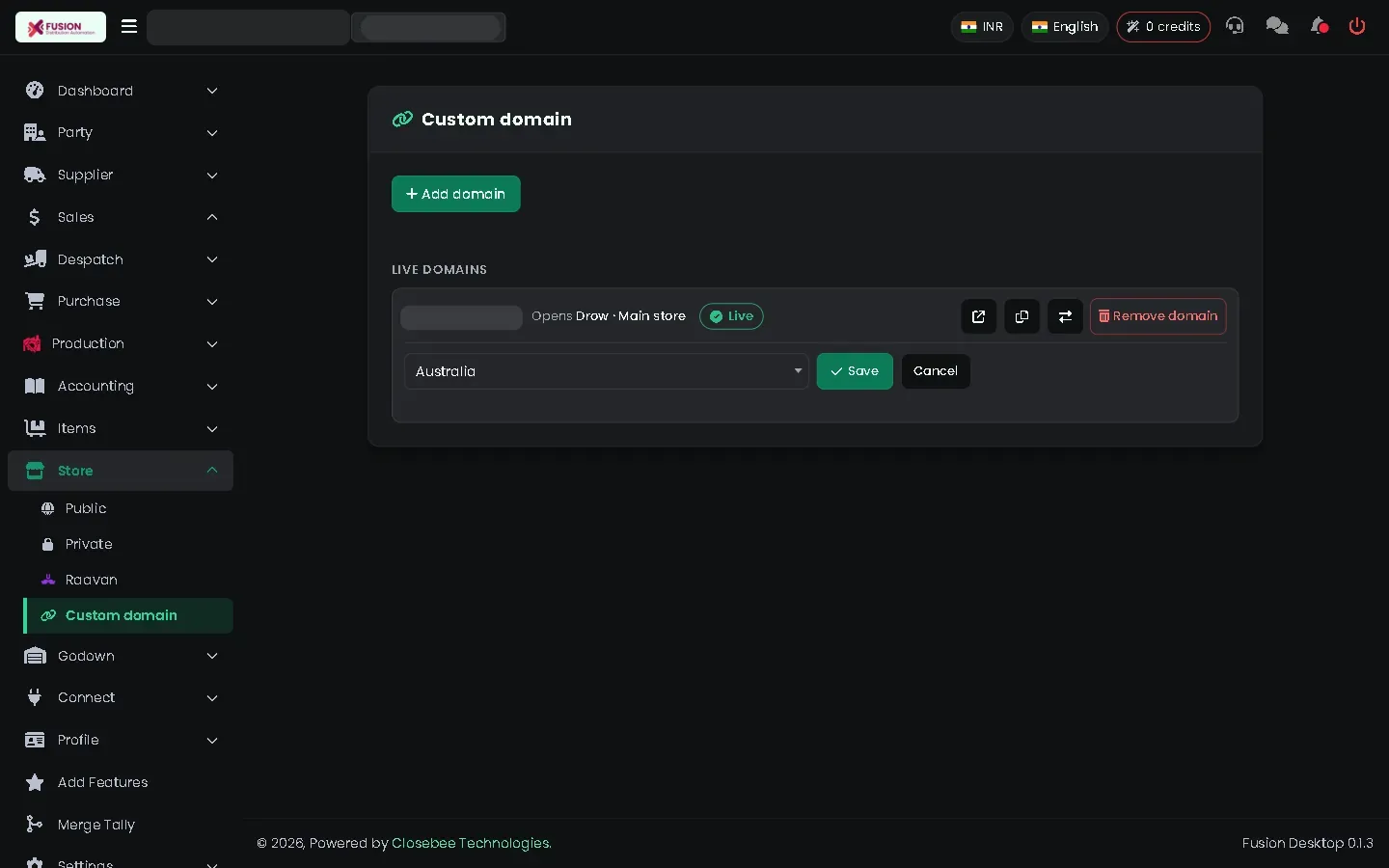Image resolution: width=1389 pixels, height=868 pixels.
Task: Click the swap arrows icon for domain
Action: tap(1065, 316)
